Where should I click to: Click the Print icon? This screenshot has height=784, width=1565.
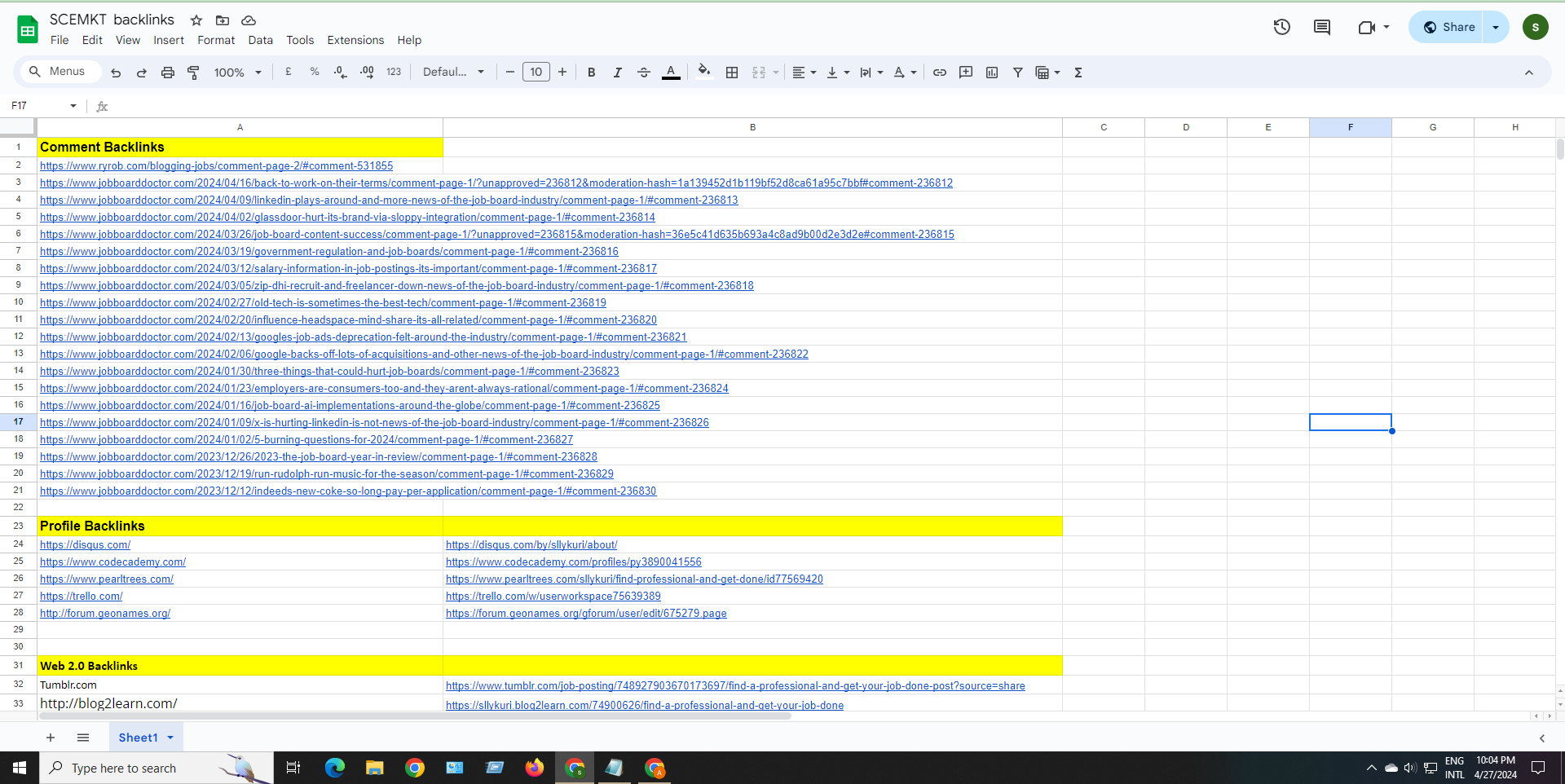point(167,73)
